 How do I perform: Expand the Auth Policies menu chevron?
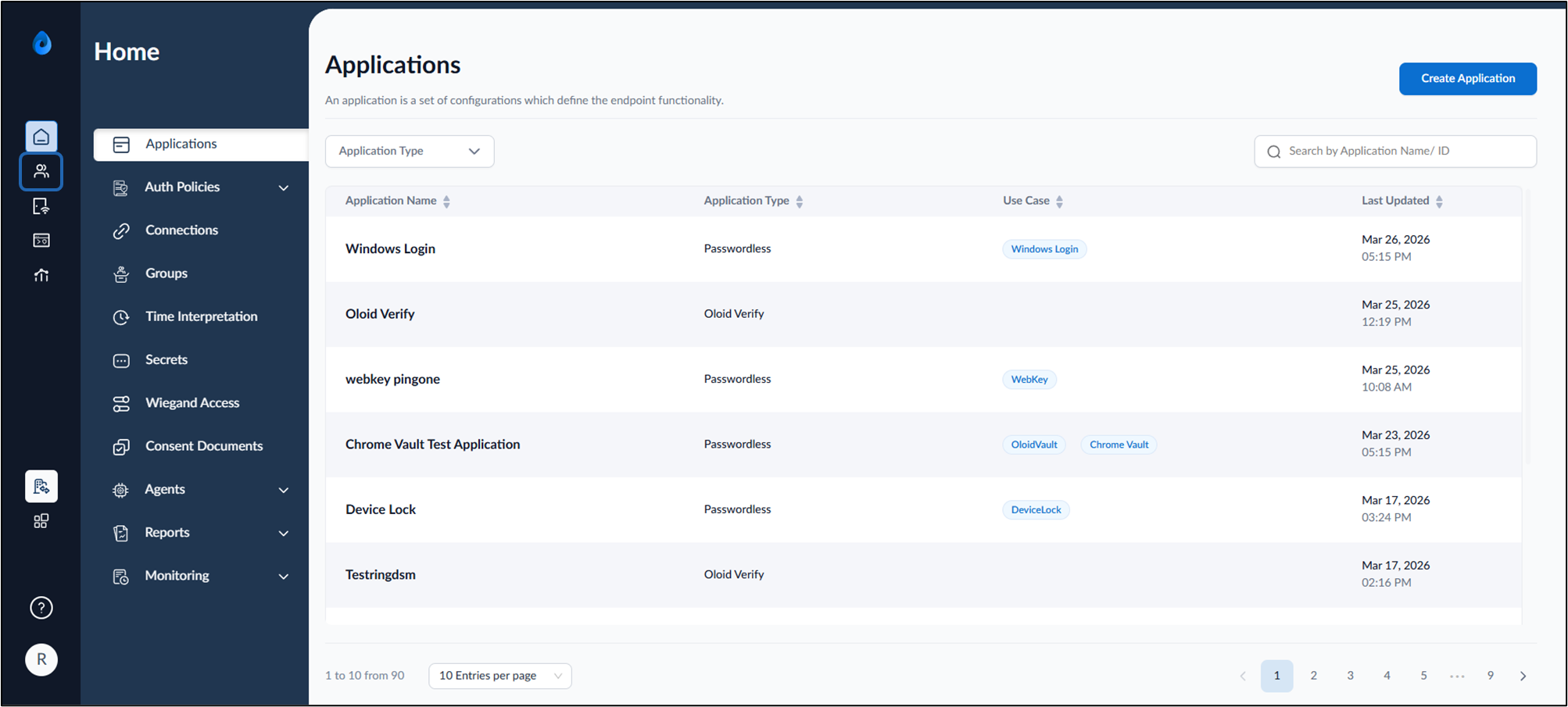284,187
